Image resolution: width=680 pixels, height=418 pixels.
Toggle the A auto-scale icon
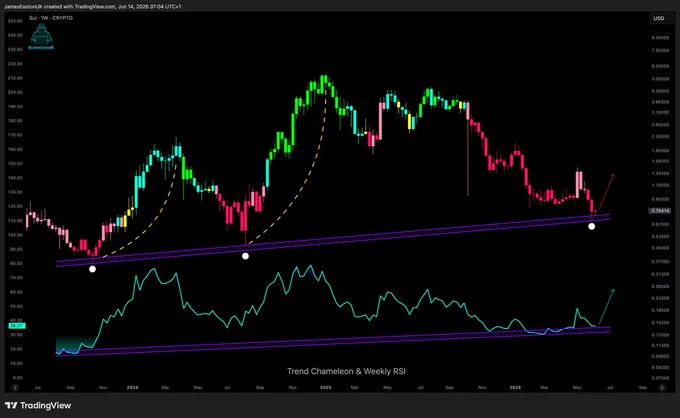coord(662,388)
